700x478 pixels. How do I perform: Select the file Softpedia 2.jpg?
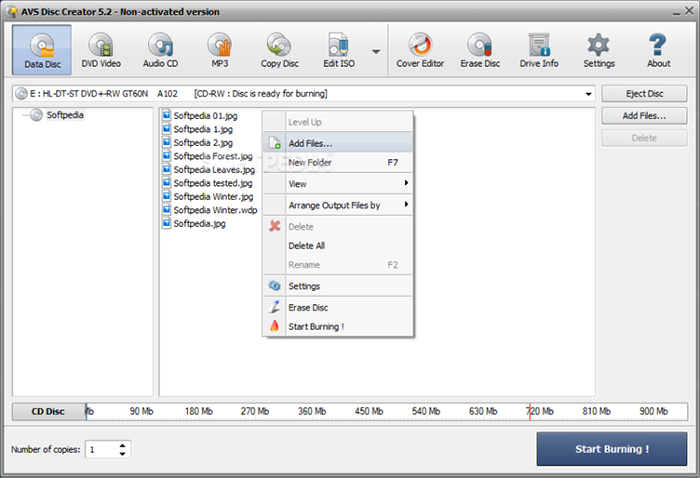[x=203, y=143]
